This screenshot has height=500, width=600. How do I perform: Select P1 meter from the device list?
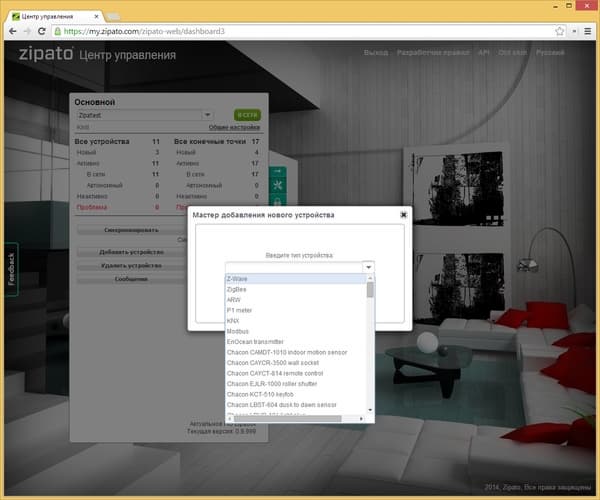pyautogui.click(x=296, y=310)
